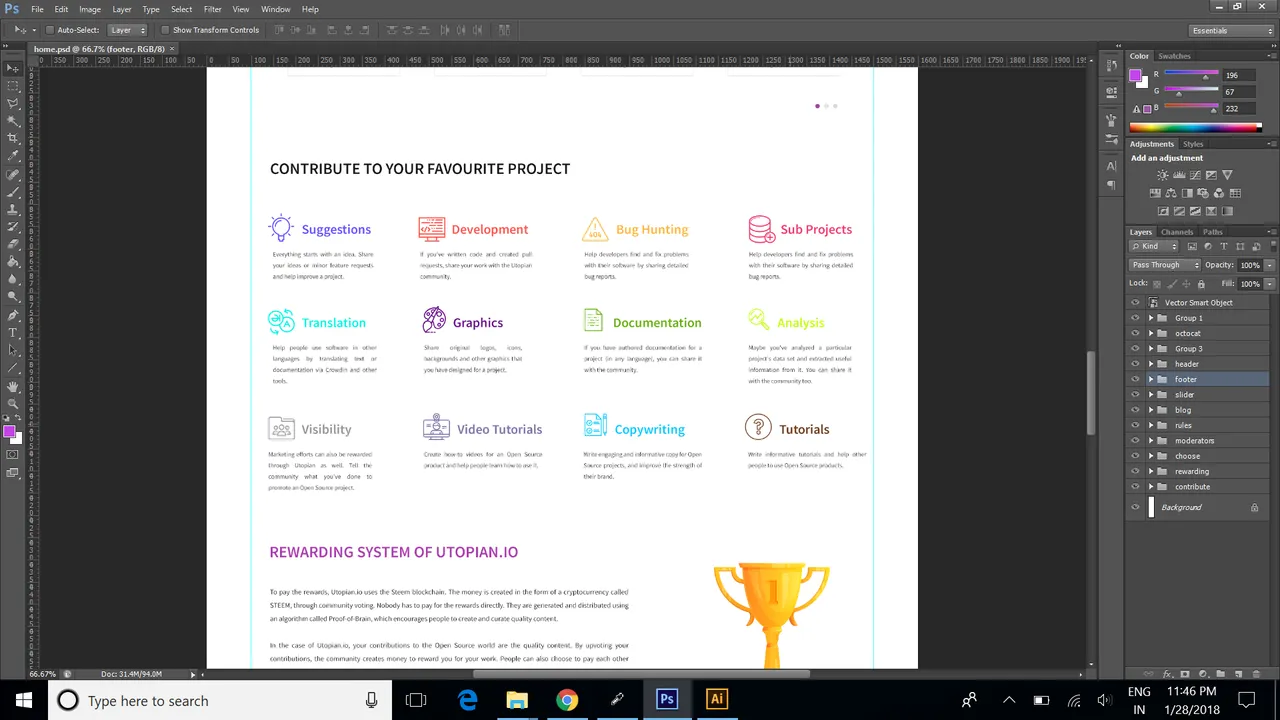Open the Pass Through blend mode dropdown
This screenshot has height=720, width=1280.
tap(1165, 265)
